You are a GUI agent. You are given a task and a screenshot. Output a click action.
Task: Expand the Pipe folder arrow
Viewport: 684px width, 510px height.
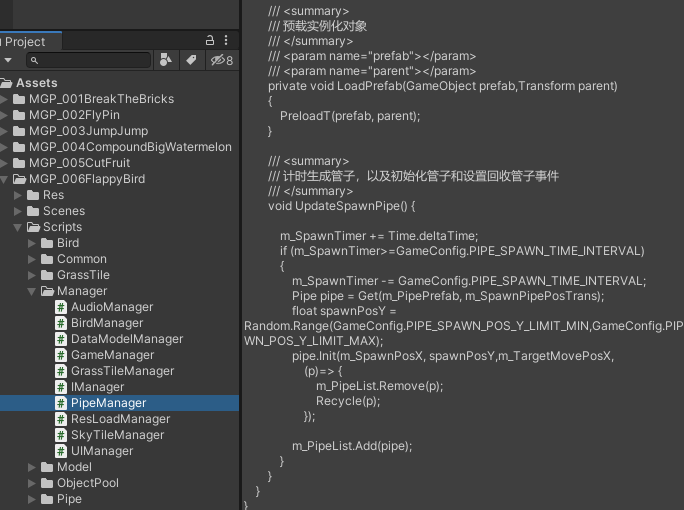click(x=32, y=499)
